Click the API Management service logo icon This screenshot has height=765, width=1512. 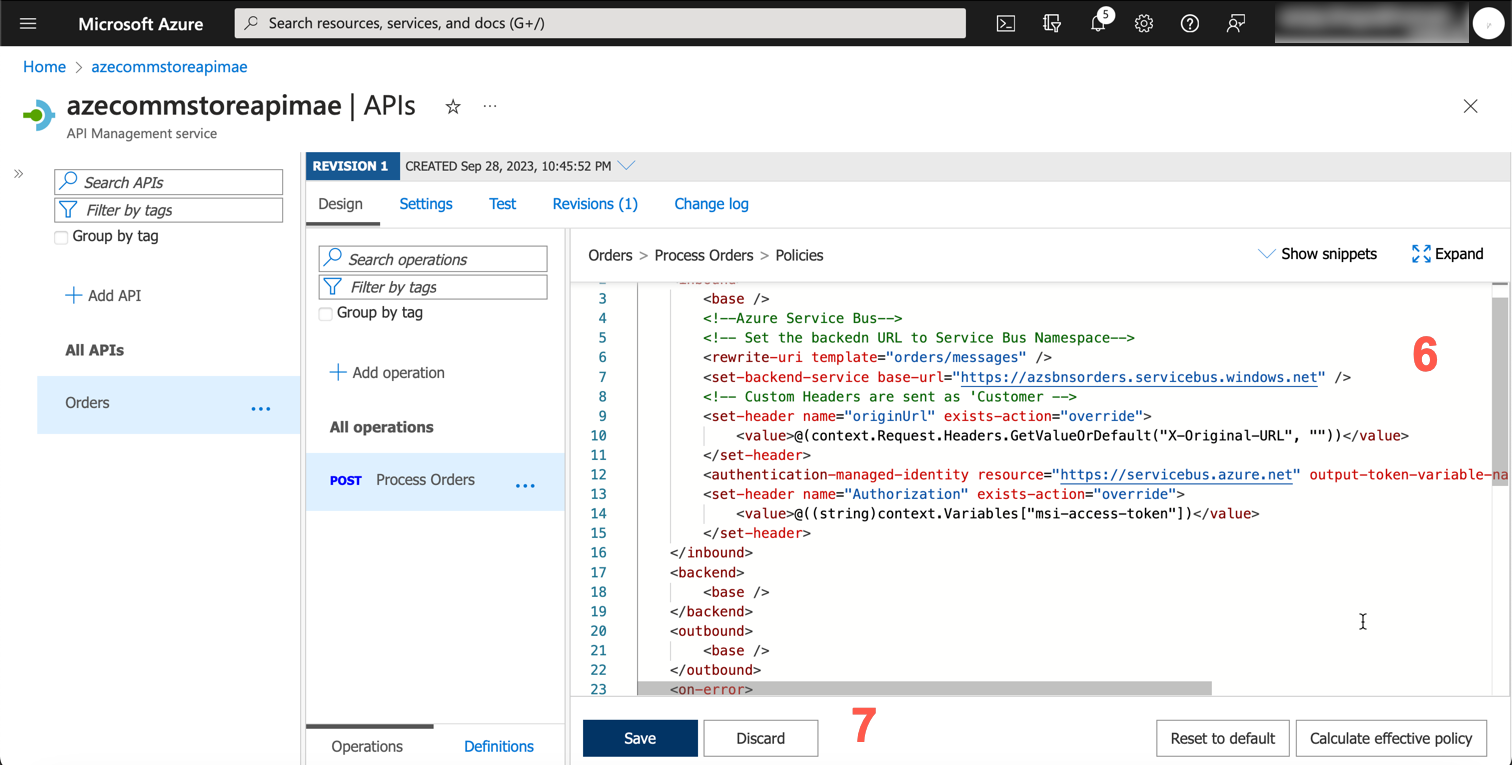pyautogui.click(x=39, y=115)
